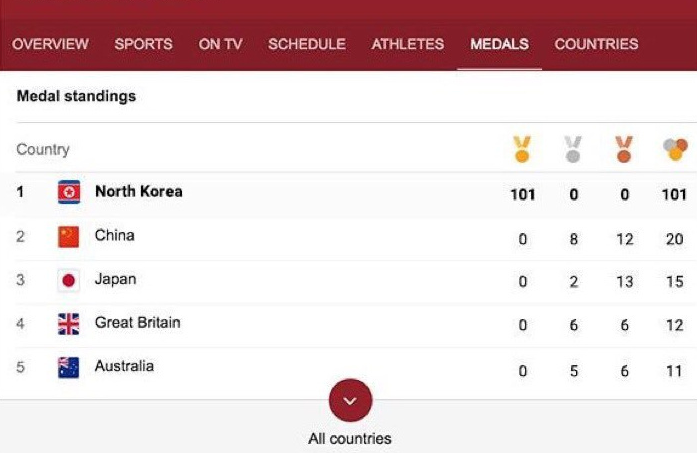Open the Athletes tab

[x=408, y=44]
